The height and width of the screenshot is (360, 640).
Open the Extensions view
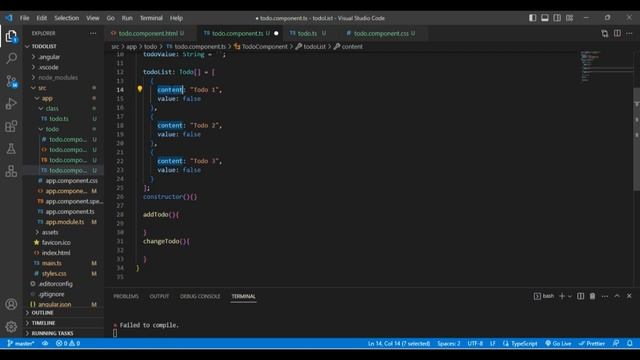[11, 126]
